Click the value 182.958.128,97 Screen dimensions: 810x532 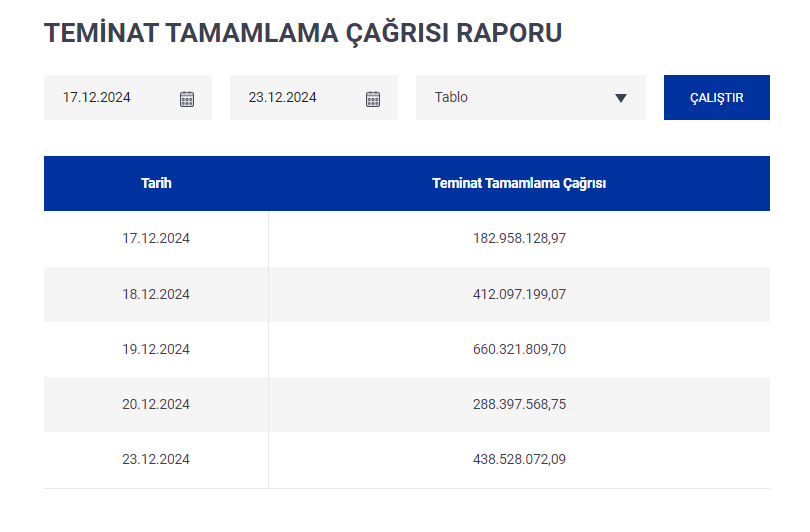pyautogui.click(x=519, y=239)
